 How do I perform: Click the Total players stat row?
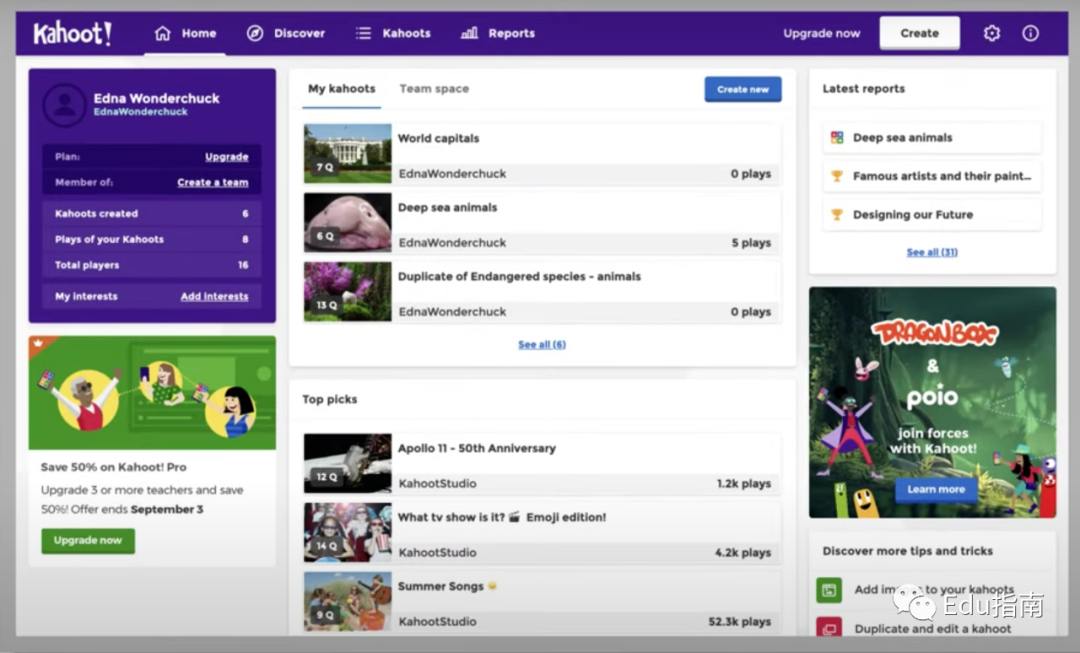point(152,265)
